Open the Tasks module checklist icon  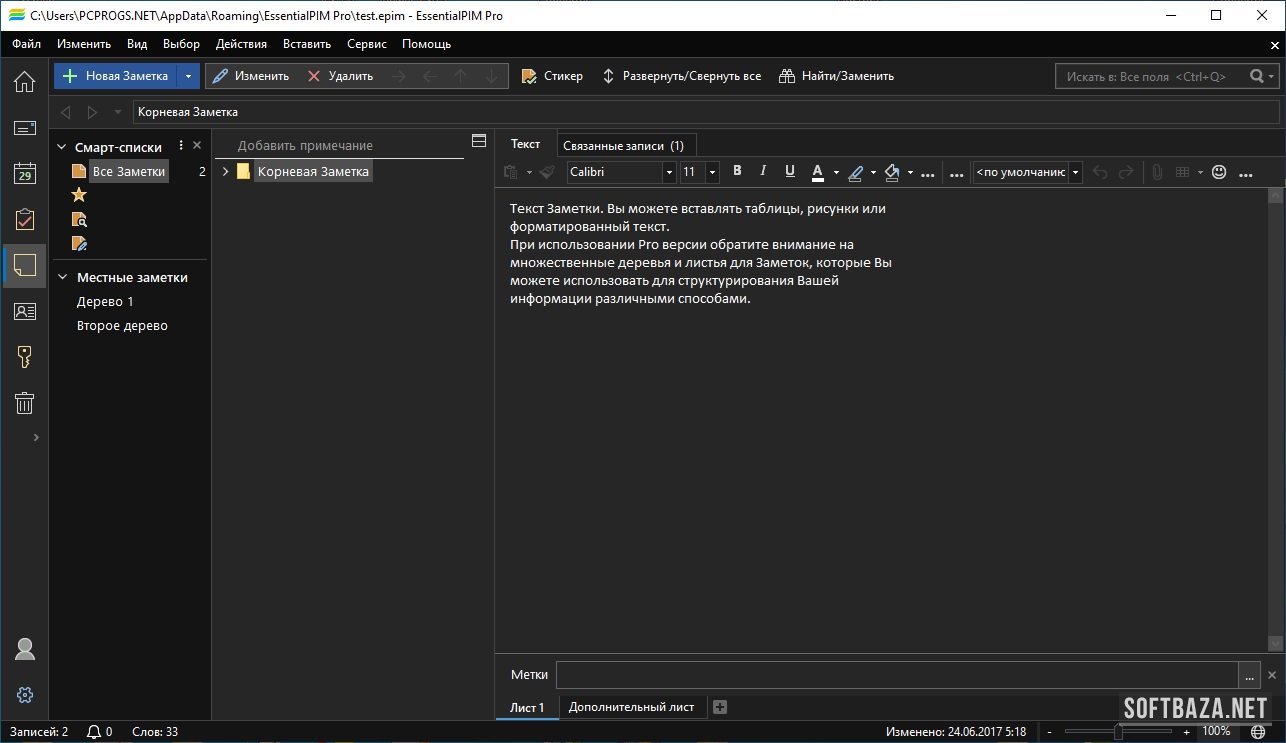24,220
